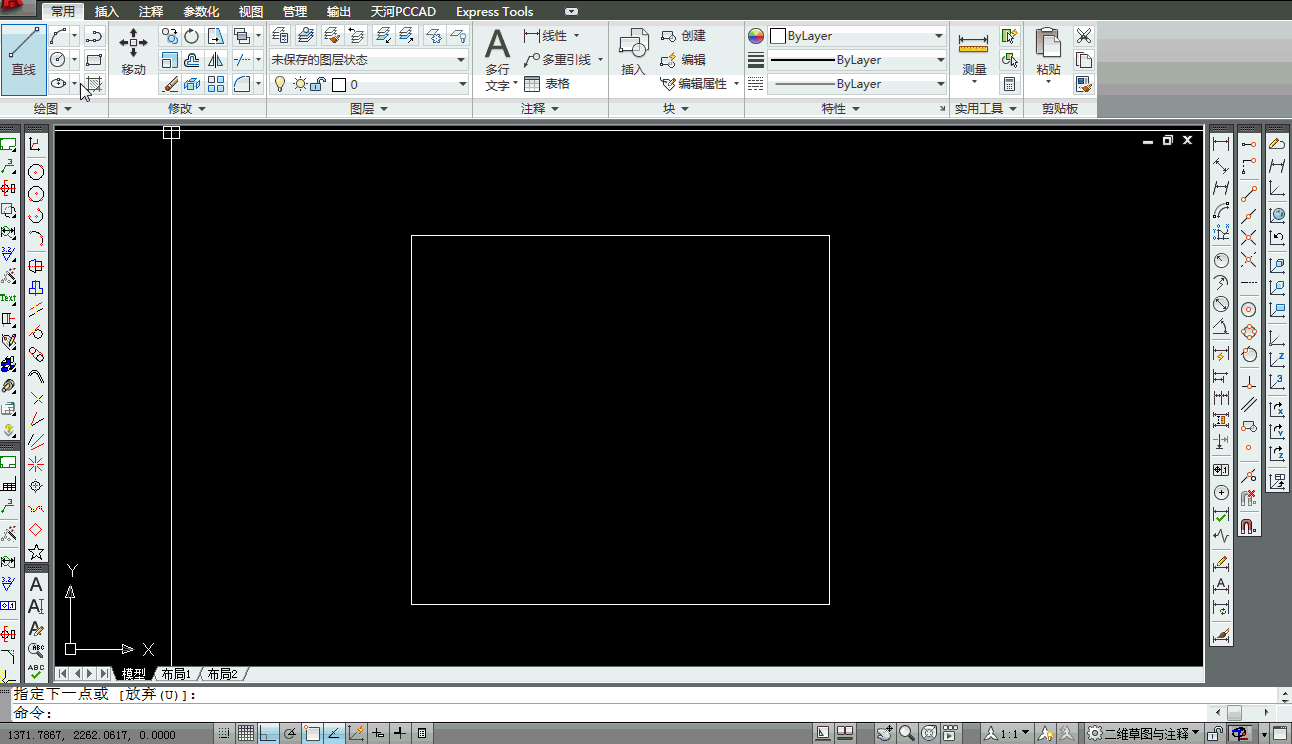Open the 天河PCCAD ribbon tab
This screenshot has width=1292, height=744.
(x=403, y=12)
